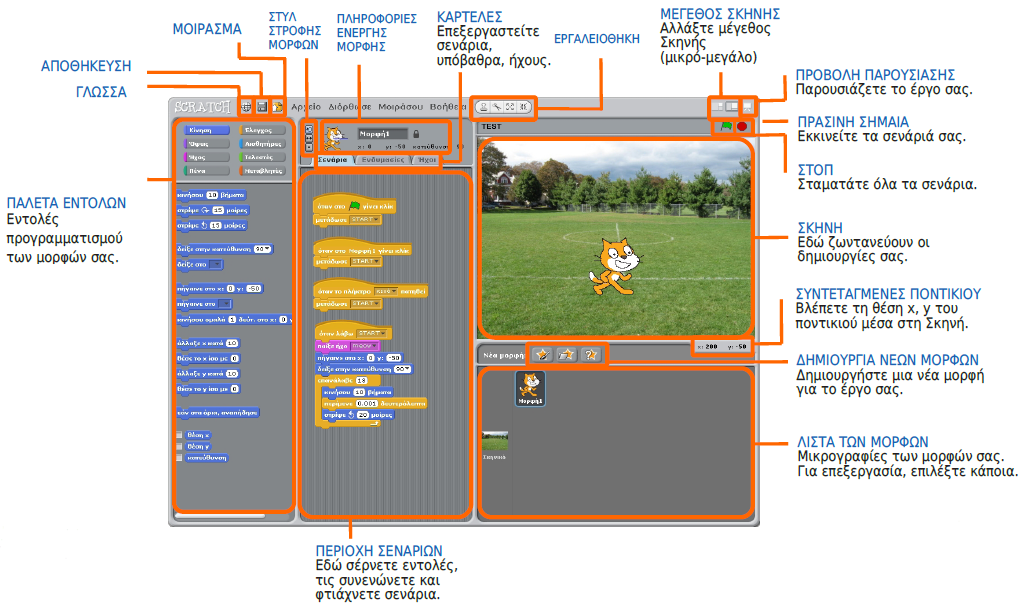Open the Διόρθωσε menu
Image resolution: width=1024 pixels, height=607 pixels.
pyautogui.click(x=349, y=107)
